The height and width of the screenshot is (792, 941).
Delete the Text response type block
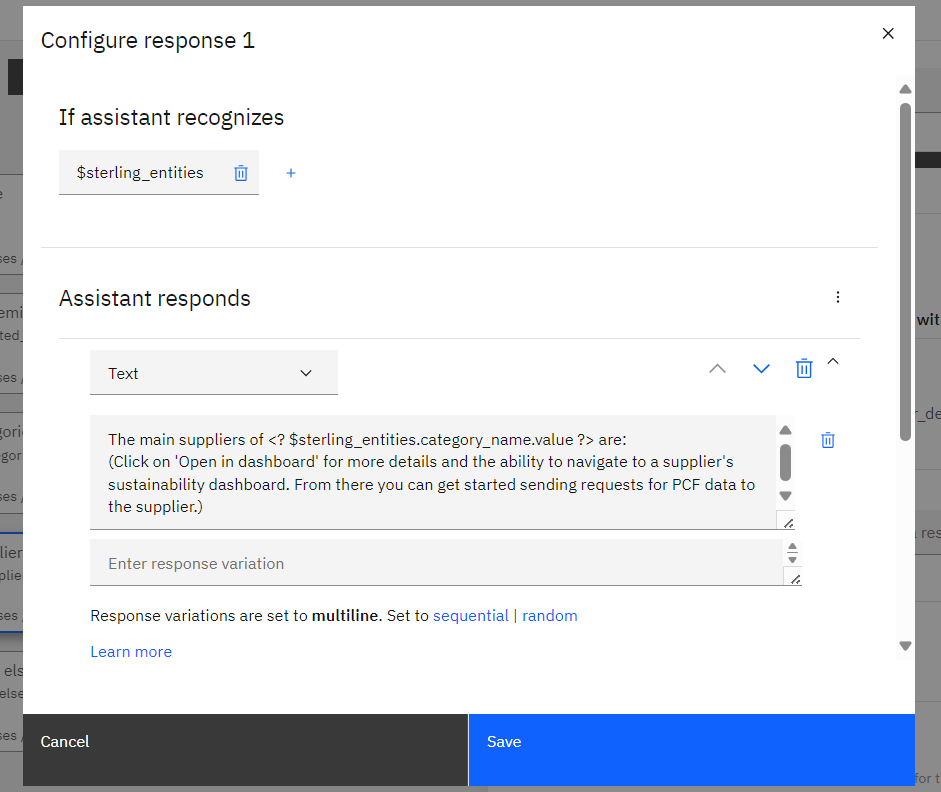pyautogui.click(x=804, y=368)
